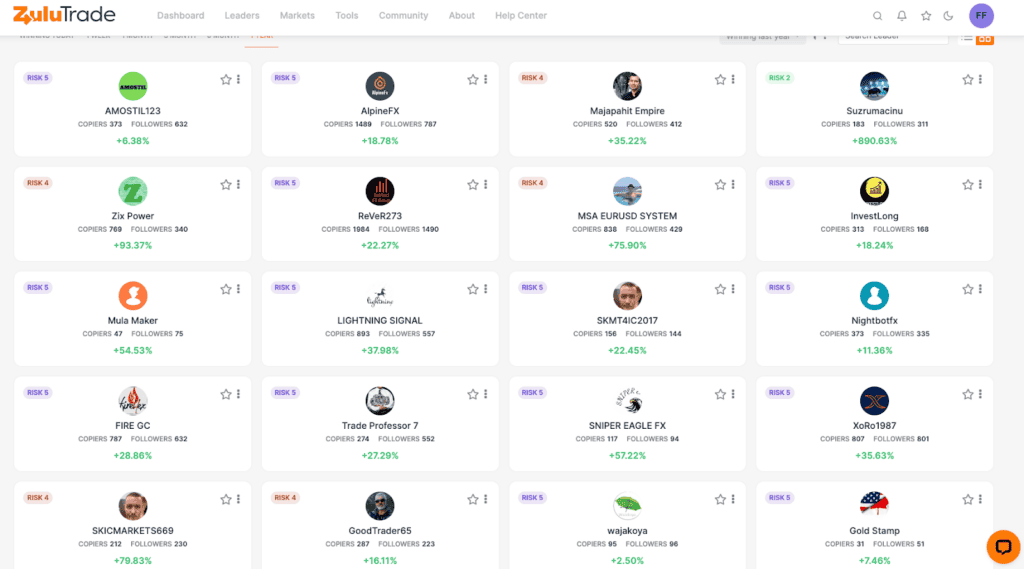Click Zix Power's +93.37% return
Screen dimensions: 1024x569
[133, 246]
